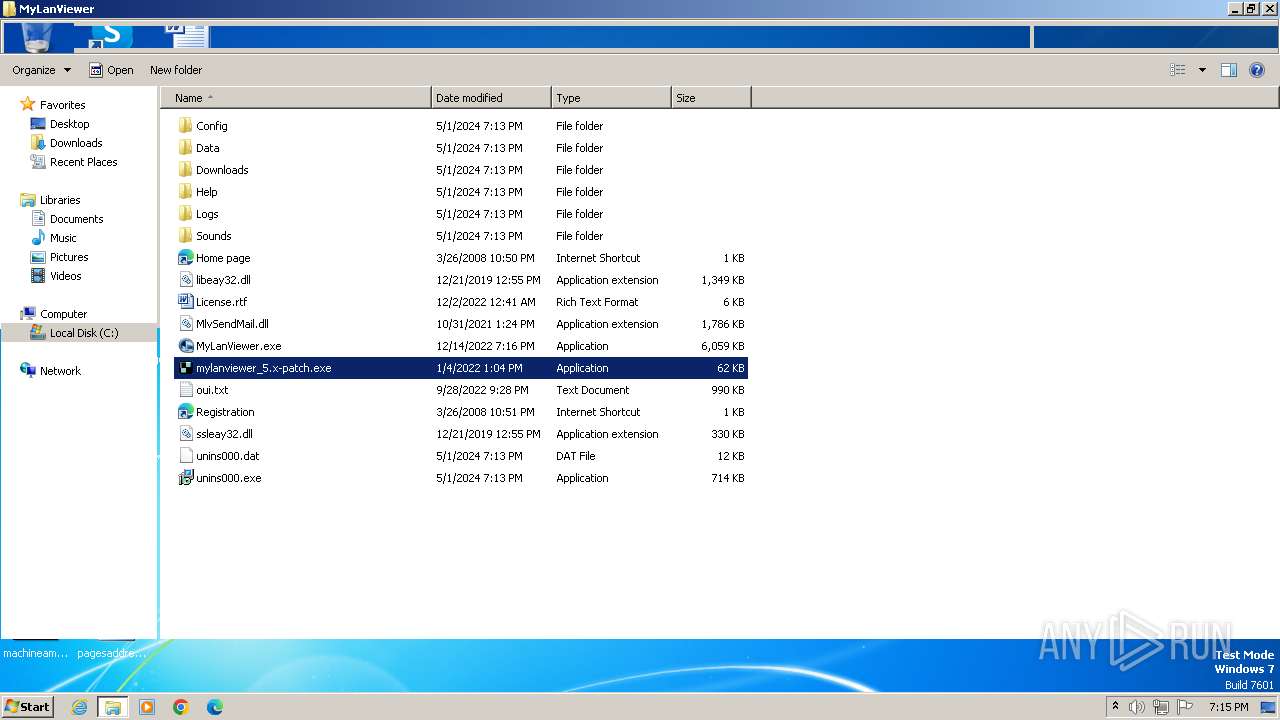Select the Downloads folder icon in file list
The image size is (1280, 720).
click(185, 170)
